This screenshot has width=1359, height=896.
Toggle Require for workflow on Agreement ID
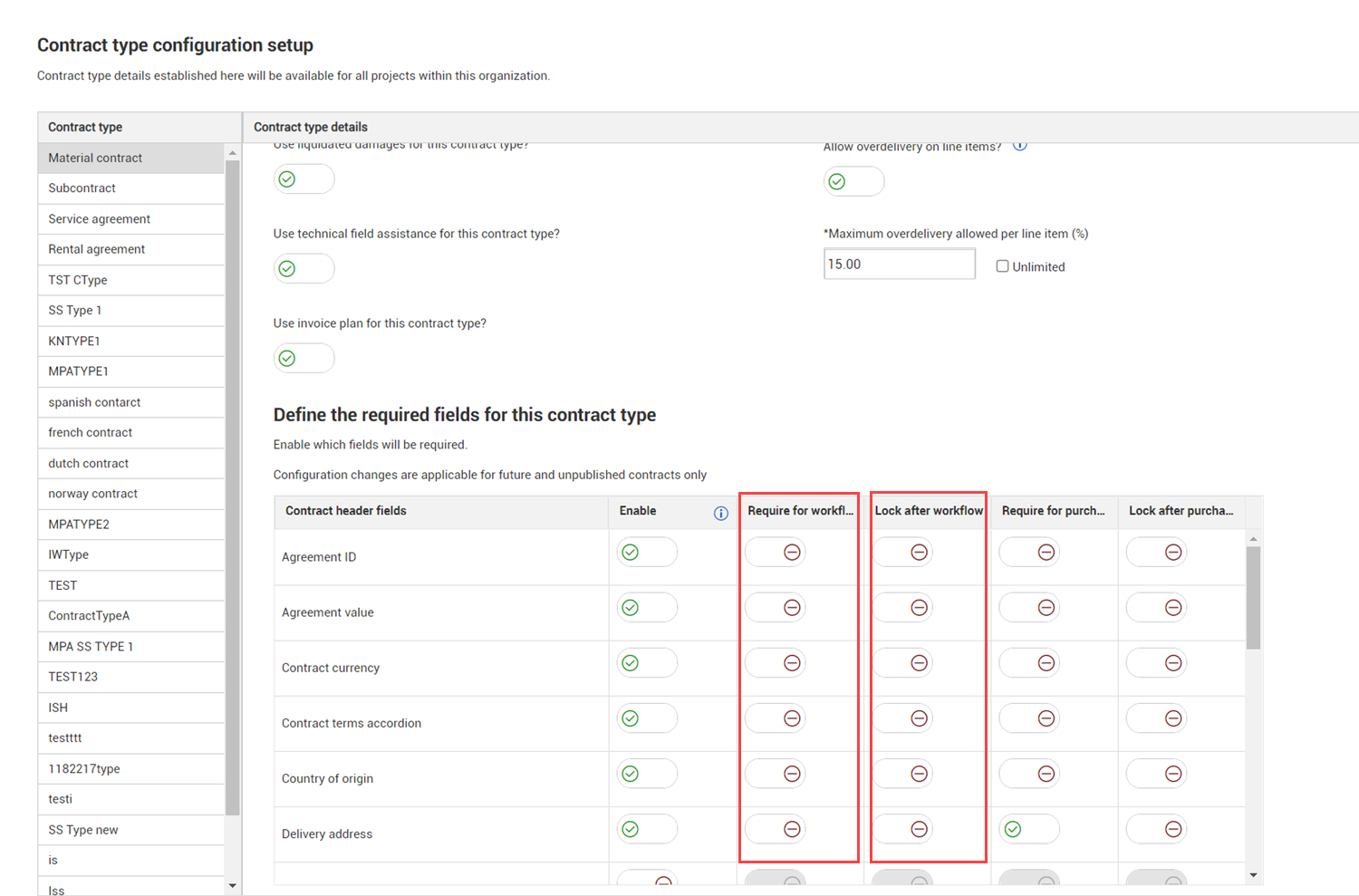(776, 552)
